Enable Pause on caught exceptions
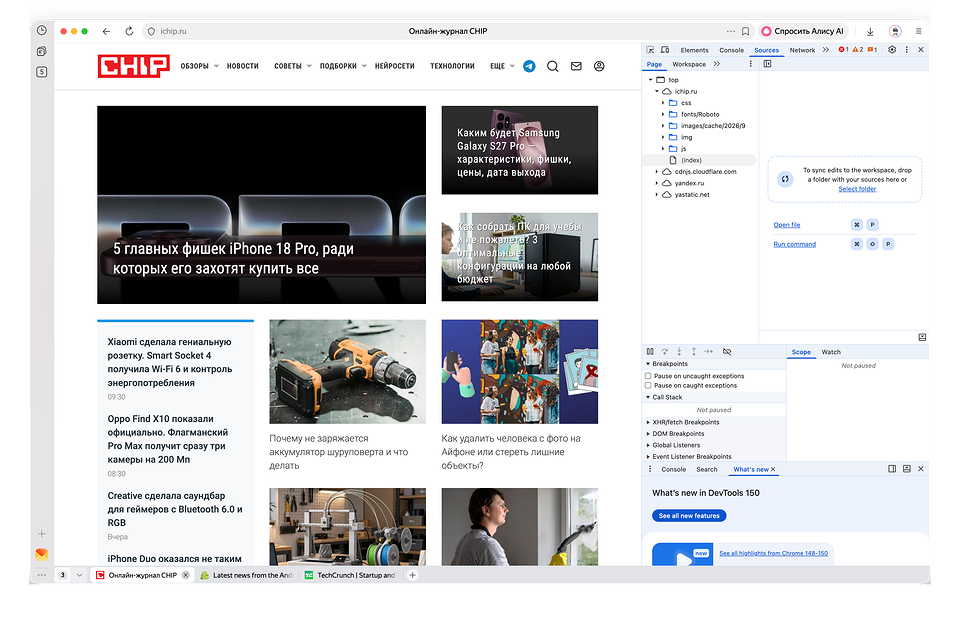The height and width of the screenshot is (623, 960). coord(648,386)
